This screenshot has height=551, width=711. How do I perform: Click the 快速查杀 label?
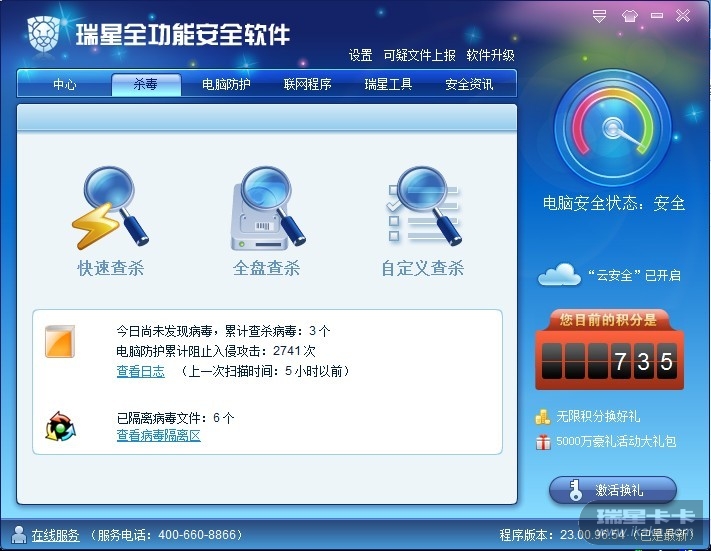(x=111, y=268)
